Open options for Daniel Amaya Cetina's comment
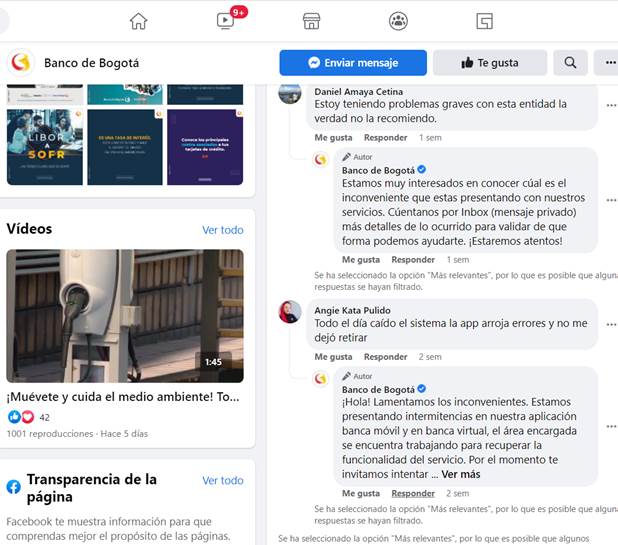Screen dimensions: 618x545 pyautogui.click(x=611, y=105)
